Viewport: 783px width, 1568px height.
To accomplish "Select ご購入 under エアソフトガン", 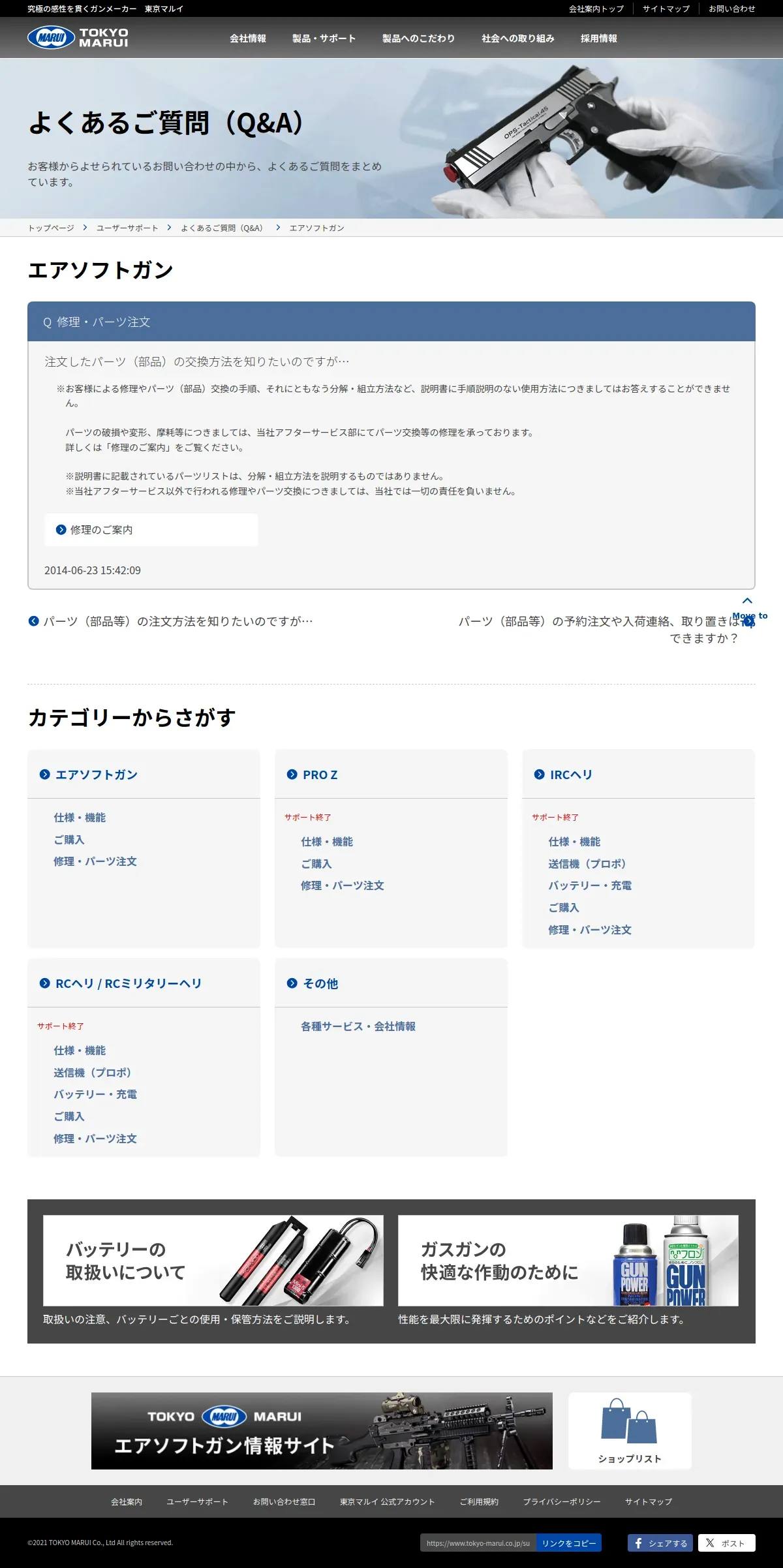I will point(69,840).
